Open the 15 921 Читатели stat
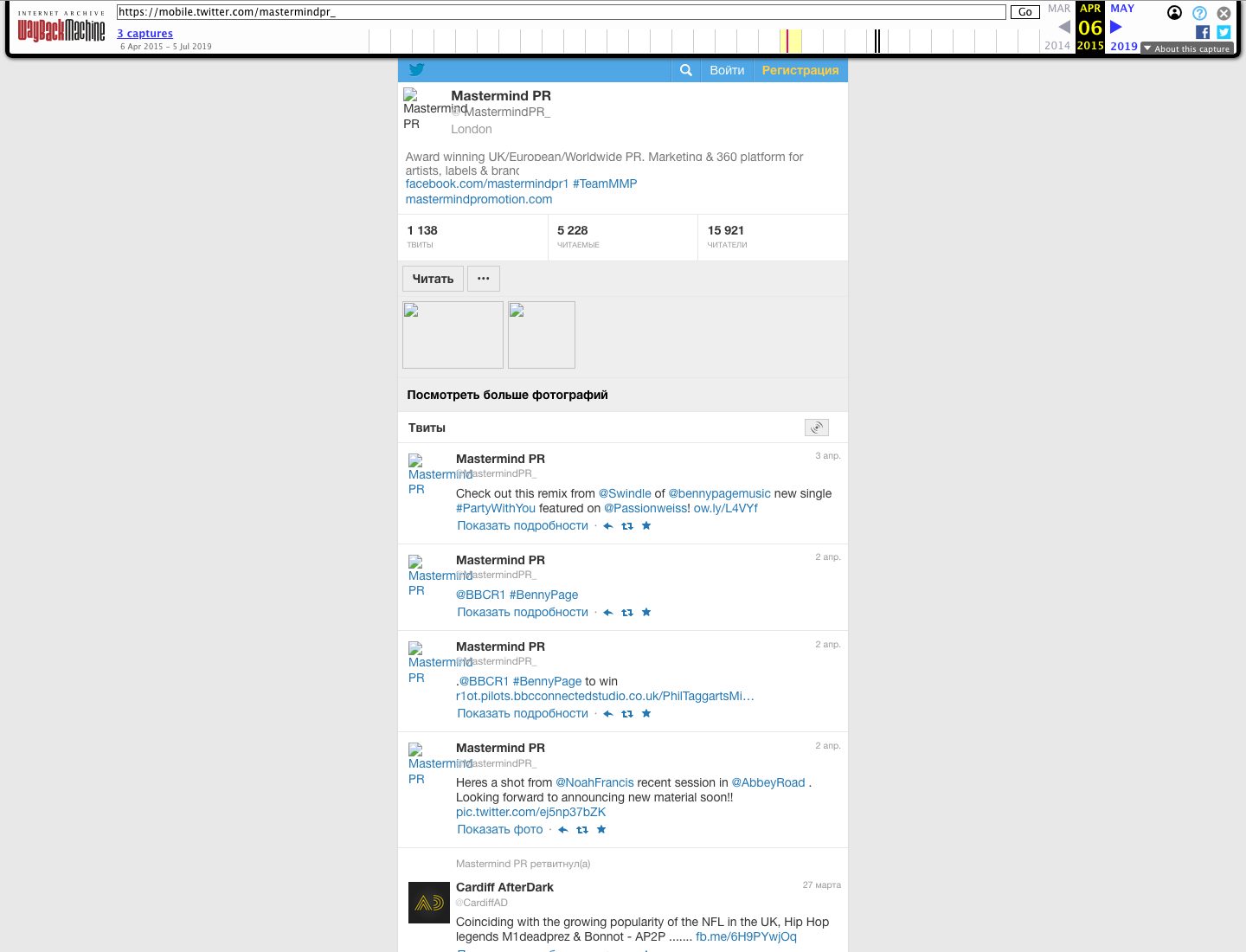 [x=773, y=237]
